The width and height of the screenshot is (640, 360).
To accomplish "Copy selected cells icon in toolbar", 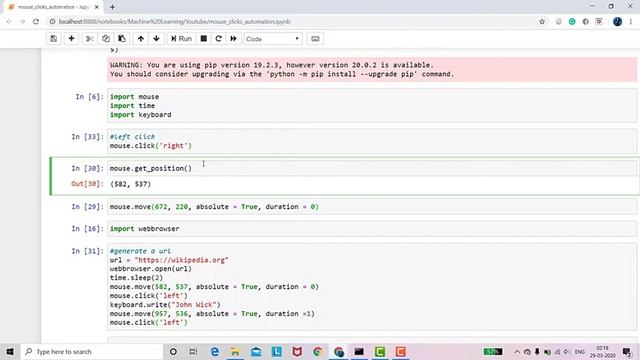I will (x=106, y=39).
